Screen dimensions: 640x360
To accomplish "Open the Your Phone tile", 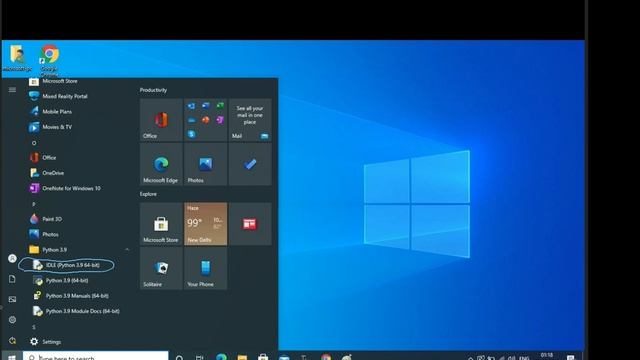I will coord(206,269).
